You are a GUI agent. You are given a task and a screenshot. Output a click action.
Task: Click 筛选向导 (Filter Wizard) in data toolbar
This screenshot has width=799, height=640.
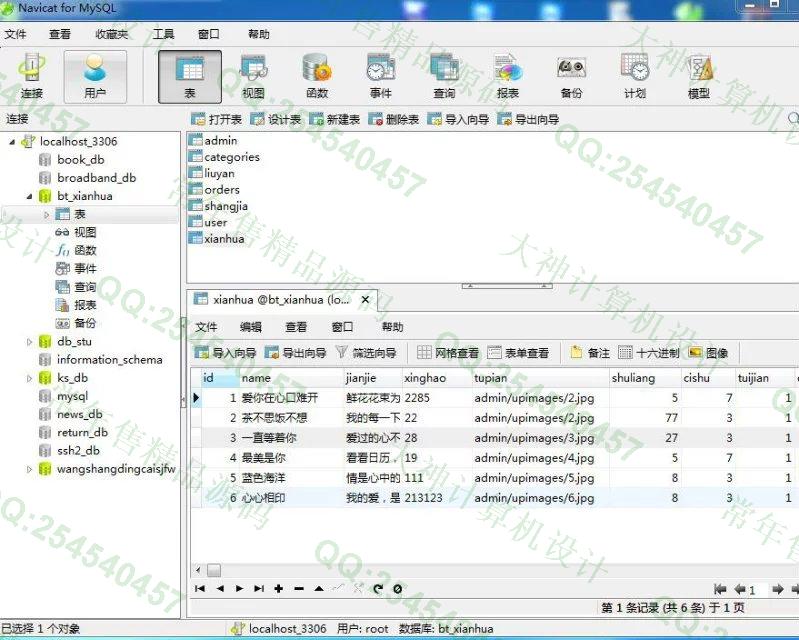click(x=366, y=353)
